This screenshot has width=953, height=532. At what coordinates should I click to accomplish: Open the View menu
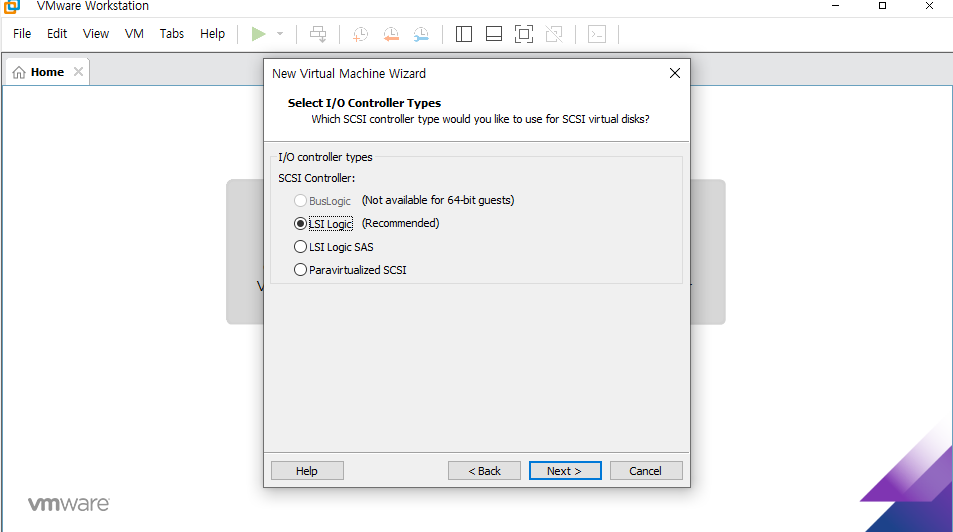(96, 33)
